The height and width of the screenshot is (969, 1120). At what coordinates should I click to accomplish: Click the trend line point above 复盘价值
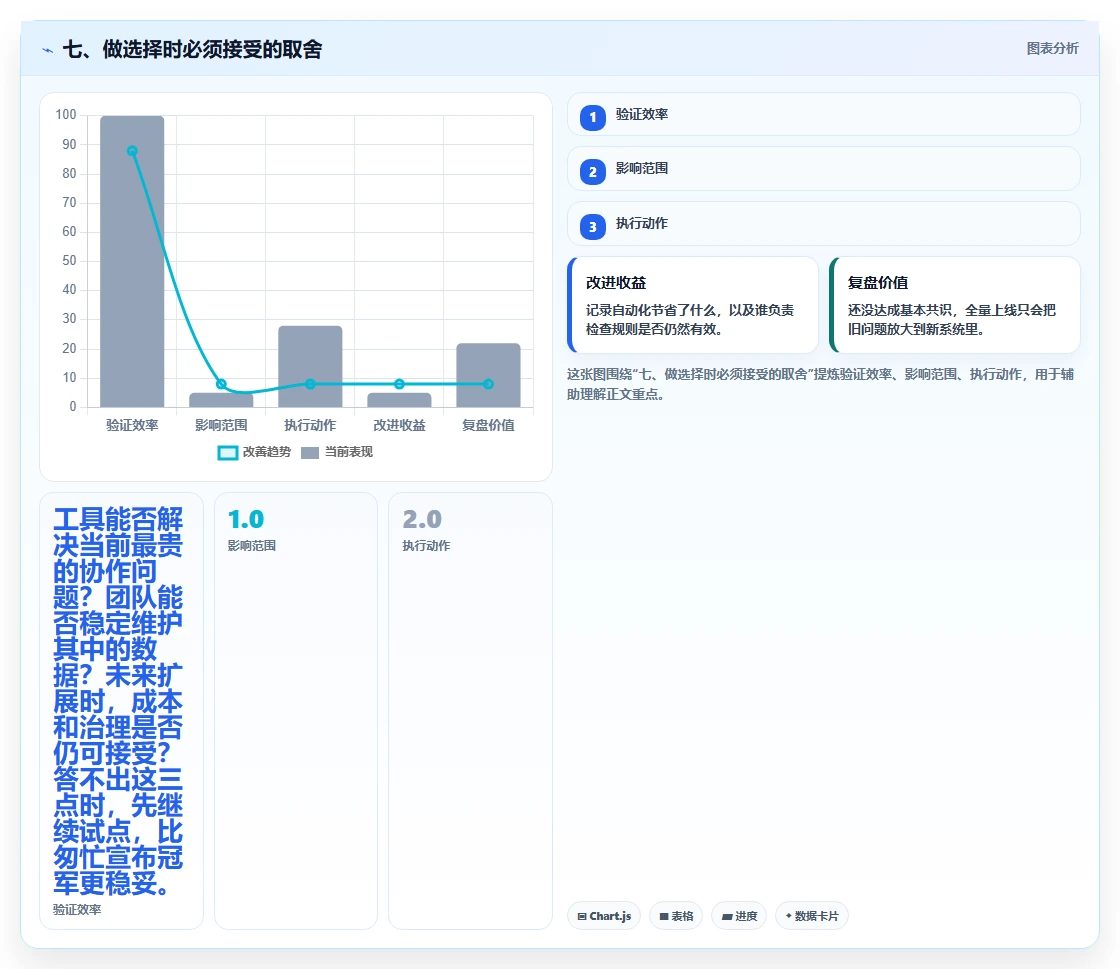click(x=488, y=384)
